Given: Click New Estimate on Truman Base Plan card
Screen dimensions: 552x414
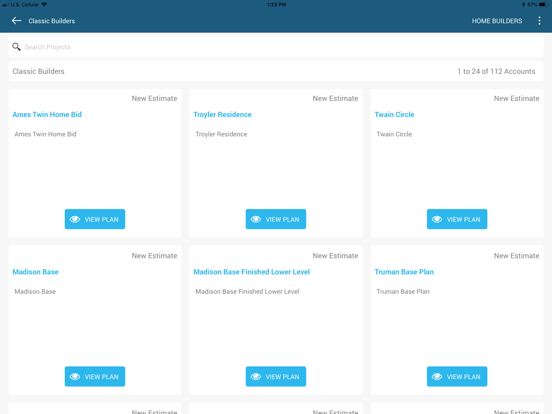Looking at the screenshot, I should tap(516, 256).
